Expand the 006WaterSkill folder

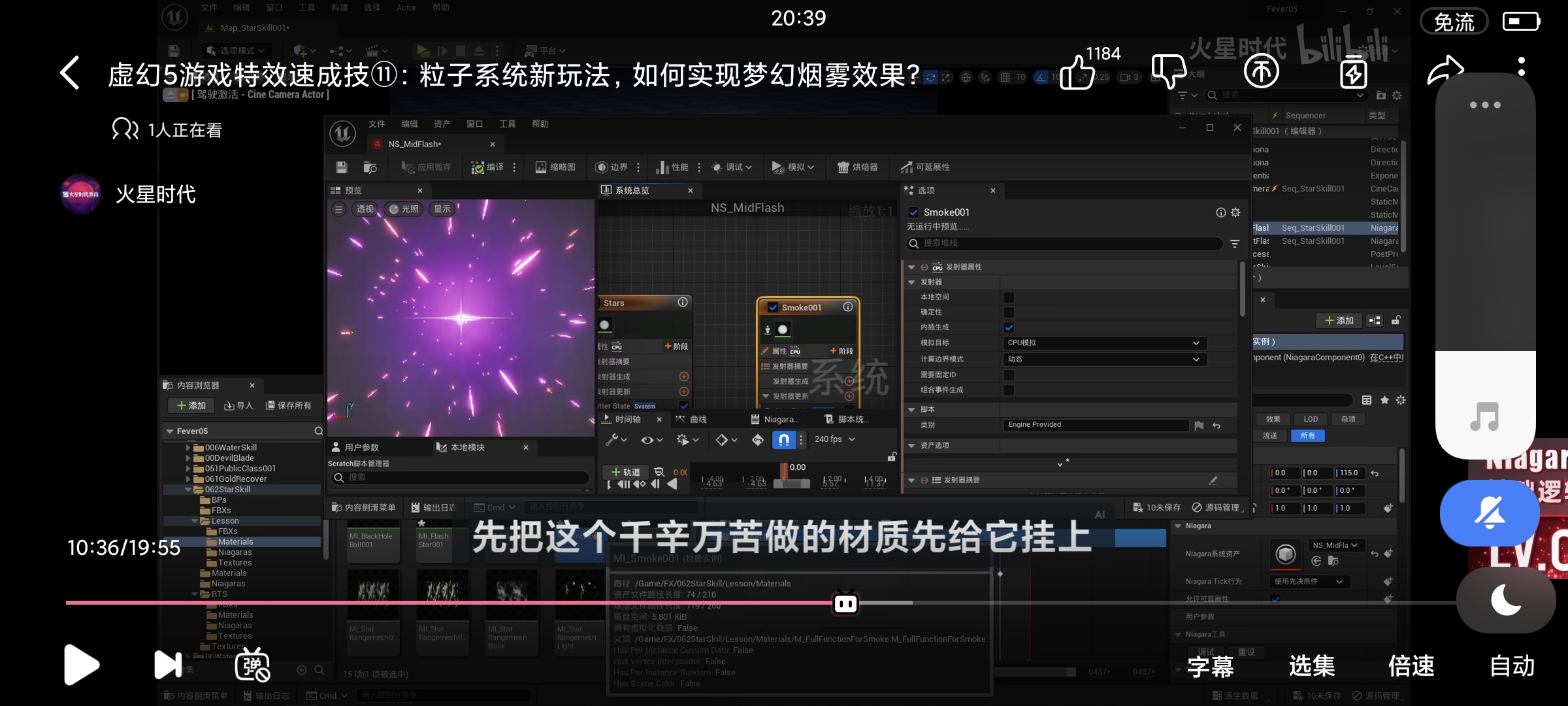[x=188, y=448]
